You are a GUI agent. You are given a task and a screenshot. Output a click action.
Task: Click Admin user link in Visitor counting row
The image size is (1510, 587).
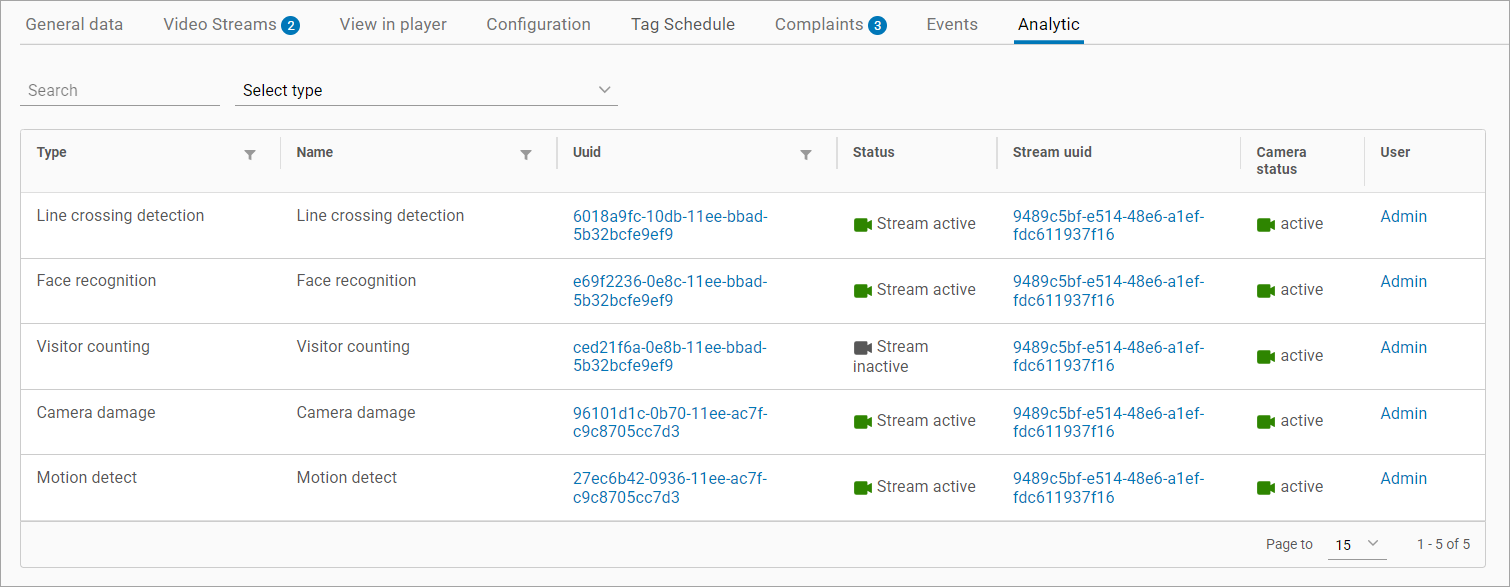(1403, 348)
